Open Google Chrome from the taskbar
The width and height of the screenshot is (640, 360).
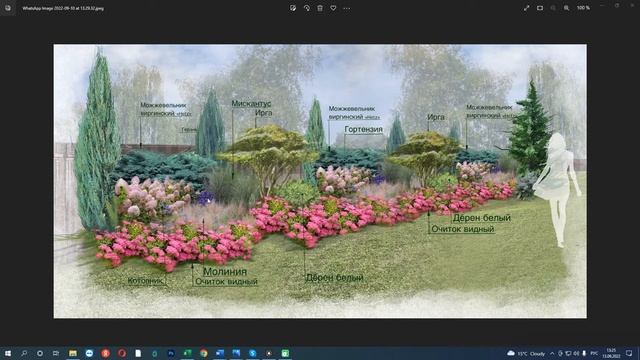[x=203, y=353]
